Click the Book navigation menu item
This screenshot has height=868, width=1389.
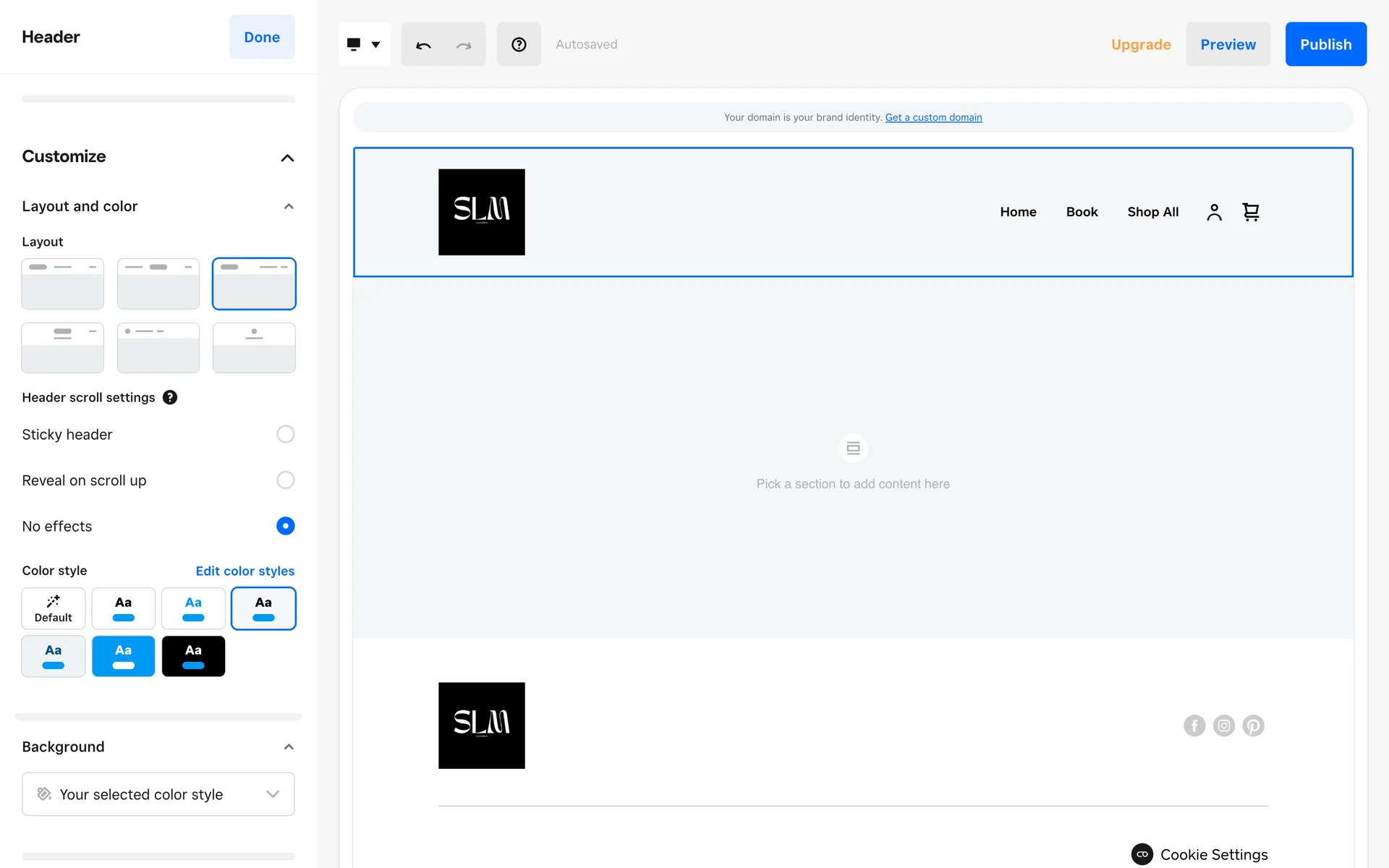[1082, 212]
